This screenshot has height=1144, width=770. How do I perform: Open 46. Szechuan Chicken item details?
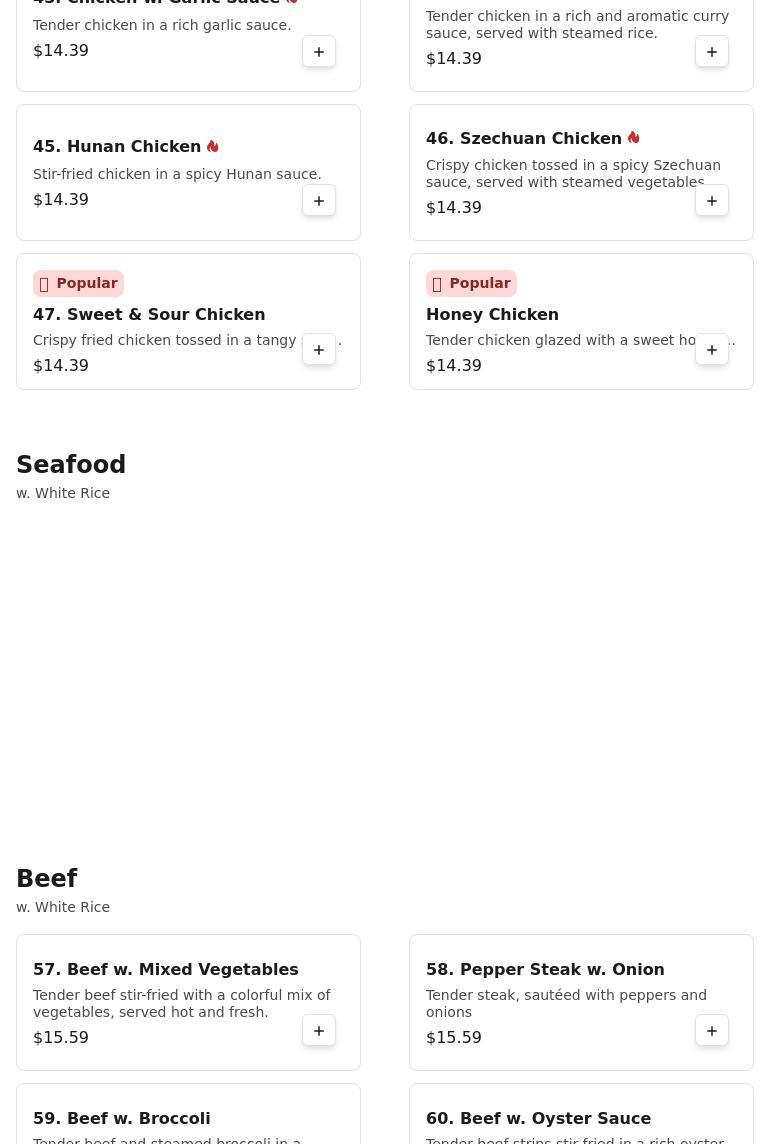pyautogui.click(x=523, y=139)
